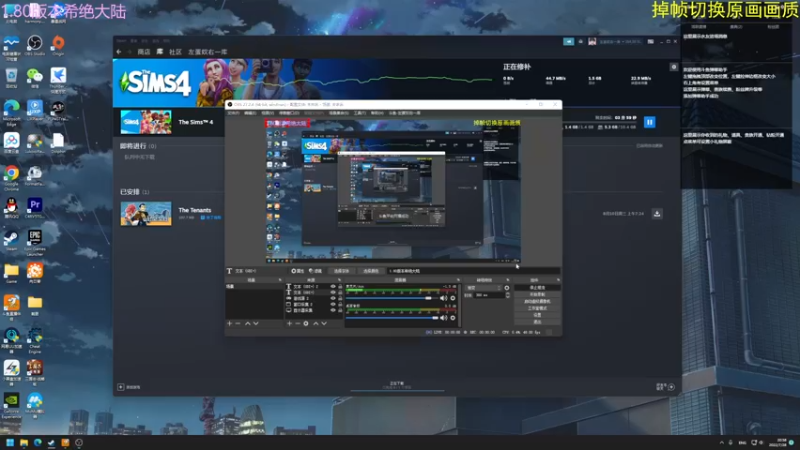This screenshot has height=450, width=800.
Task: Select The Sims 4 download thumbnail
Action: (146, 122)
